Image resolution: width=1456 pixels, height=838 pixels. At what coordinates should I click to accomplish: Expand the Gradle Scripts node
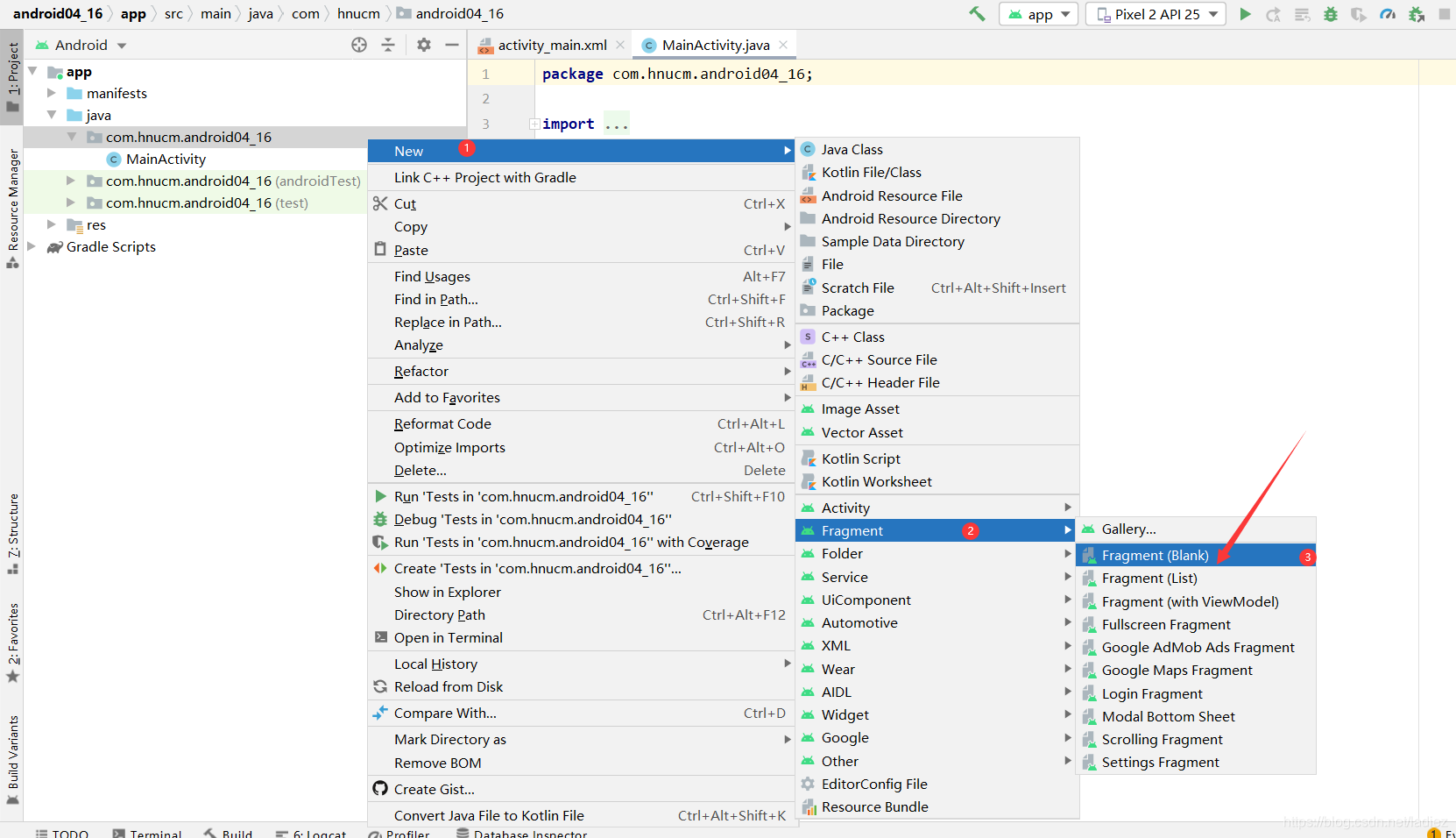click(x=32, y=246)
